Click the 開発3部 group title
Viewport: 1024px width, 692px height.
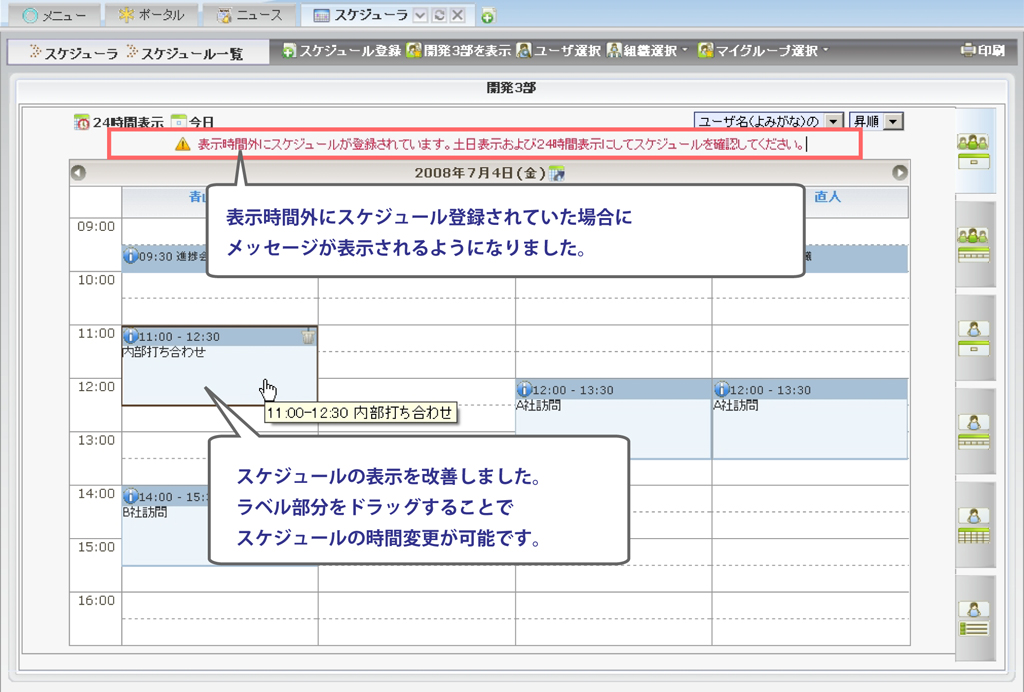pyautogui.click(x=511, y=87)
